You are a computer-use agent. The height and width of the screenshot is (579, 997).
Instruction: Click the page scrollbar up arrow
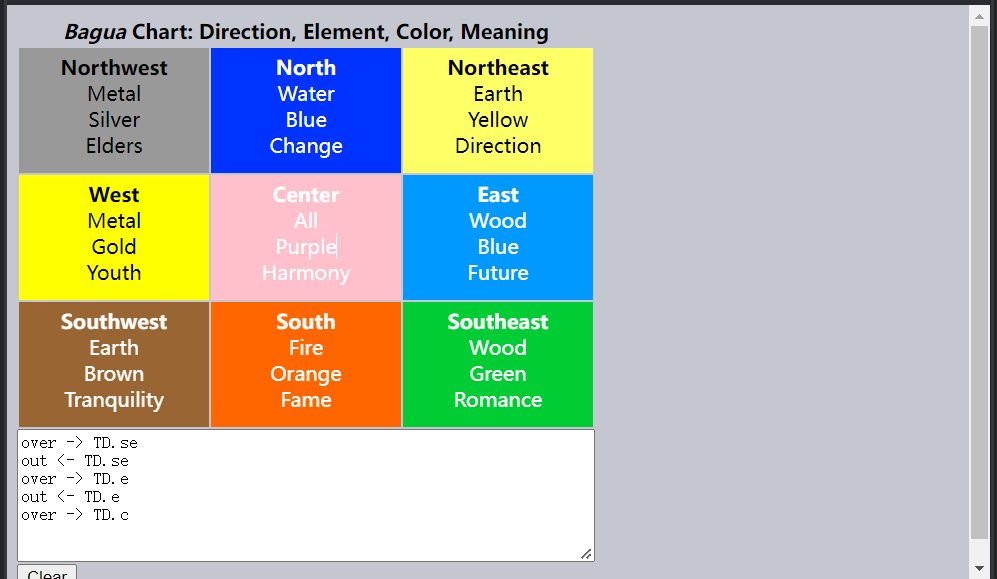point(979,15)
